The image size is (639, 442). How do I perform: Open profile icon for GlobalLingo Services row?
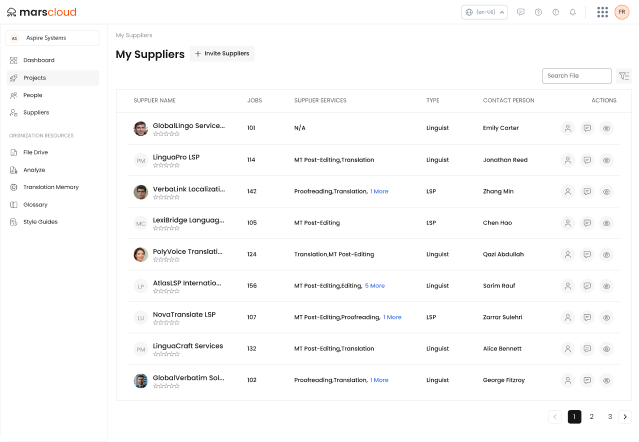[567, 128]
